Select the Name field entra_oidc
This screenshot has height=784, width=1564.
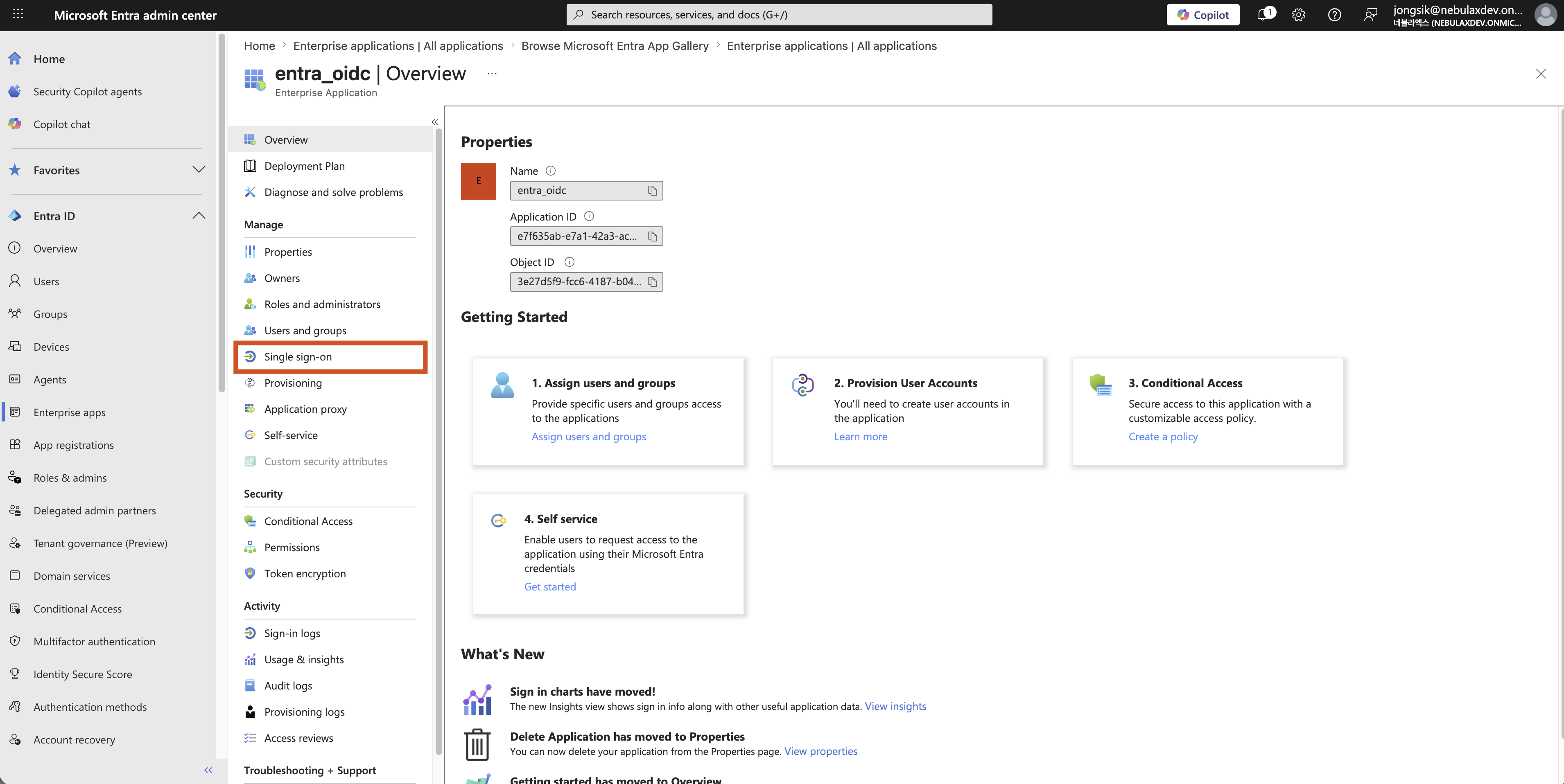586,191
